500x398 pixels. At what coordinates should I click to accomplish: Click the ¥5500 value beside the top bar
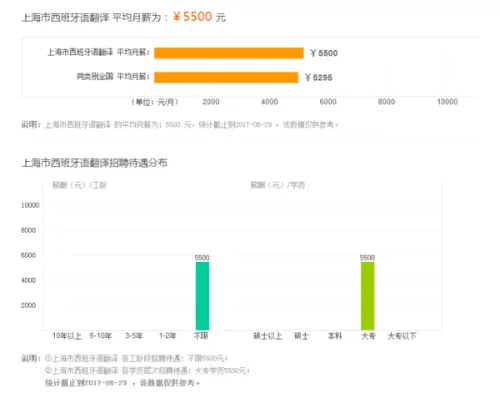324,53
